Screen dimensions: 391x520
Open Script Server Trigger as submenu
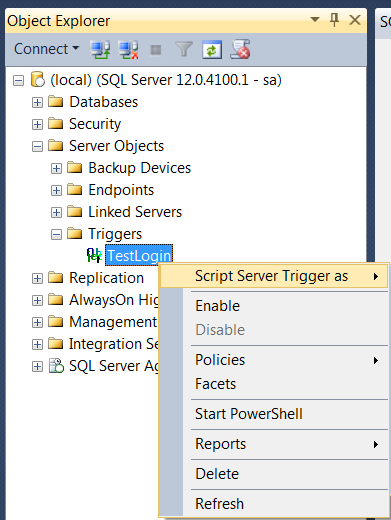coord(274,276)
